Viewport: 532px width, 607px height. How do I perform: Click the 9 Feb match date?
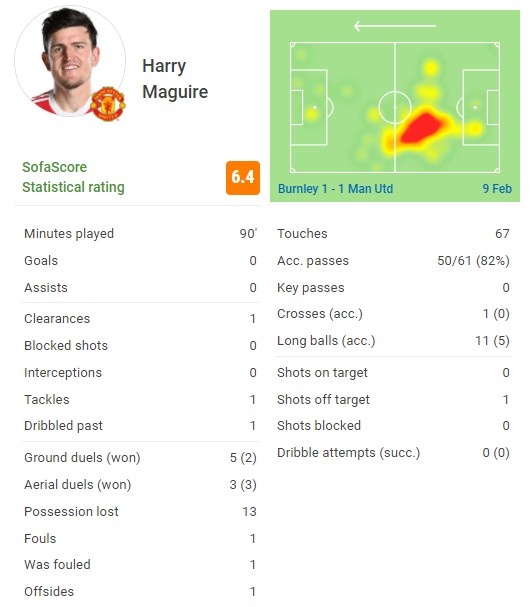click(497, 189)
